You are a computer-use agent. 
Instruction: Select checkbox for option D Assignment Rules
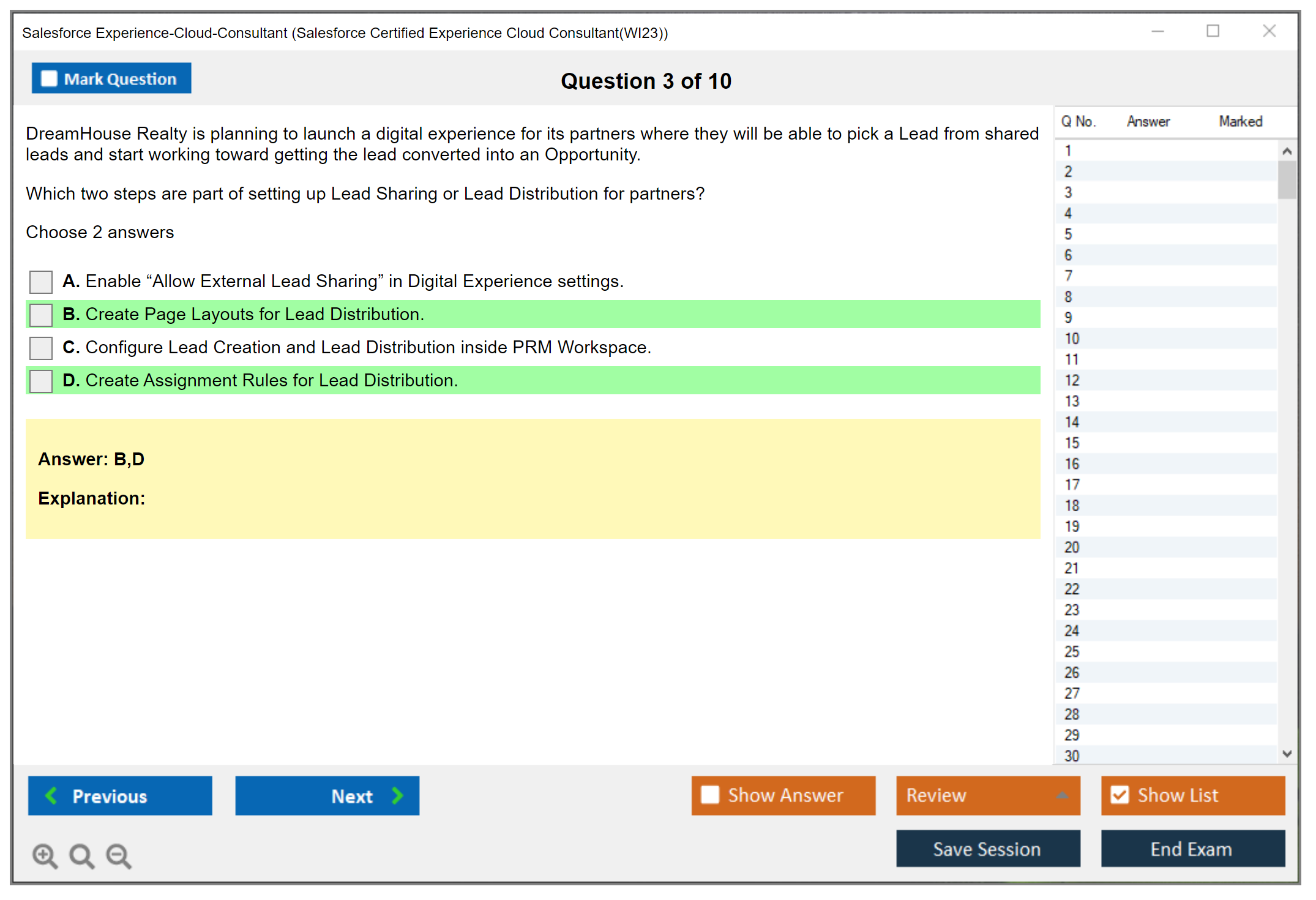[x=41, y=381]
